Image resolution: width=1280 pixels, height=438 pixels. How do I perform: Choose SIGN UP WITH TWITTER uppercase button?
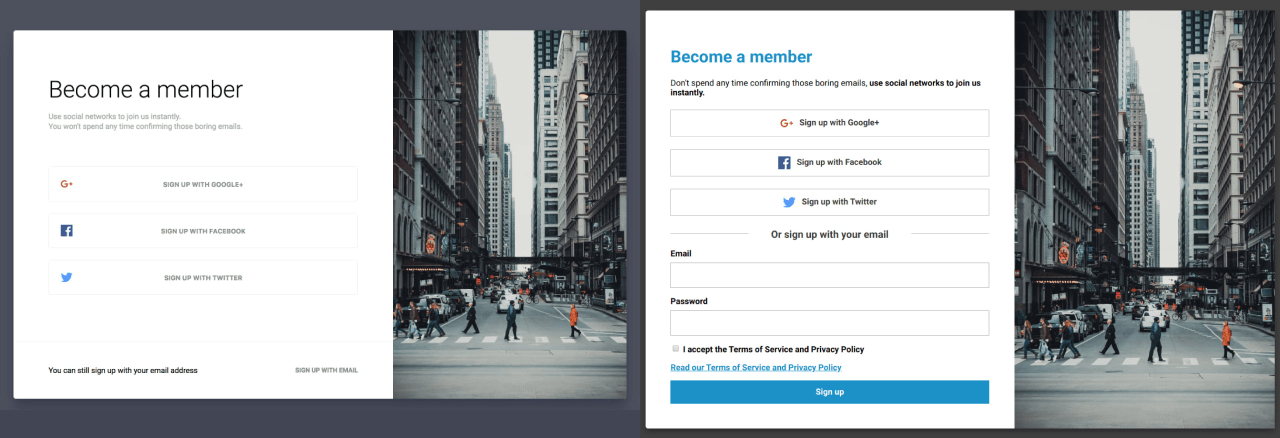(203, 277)
